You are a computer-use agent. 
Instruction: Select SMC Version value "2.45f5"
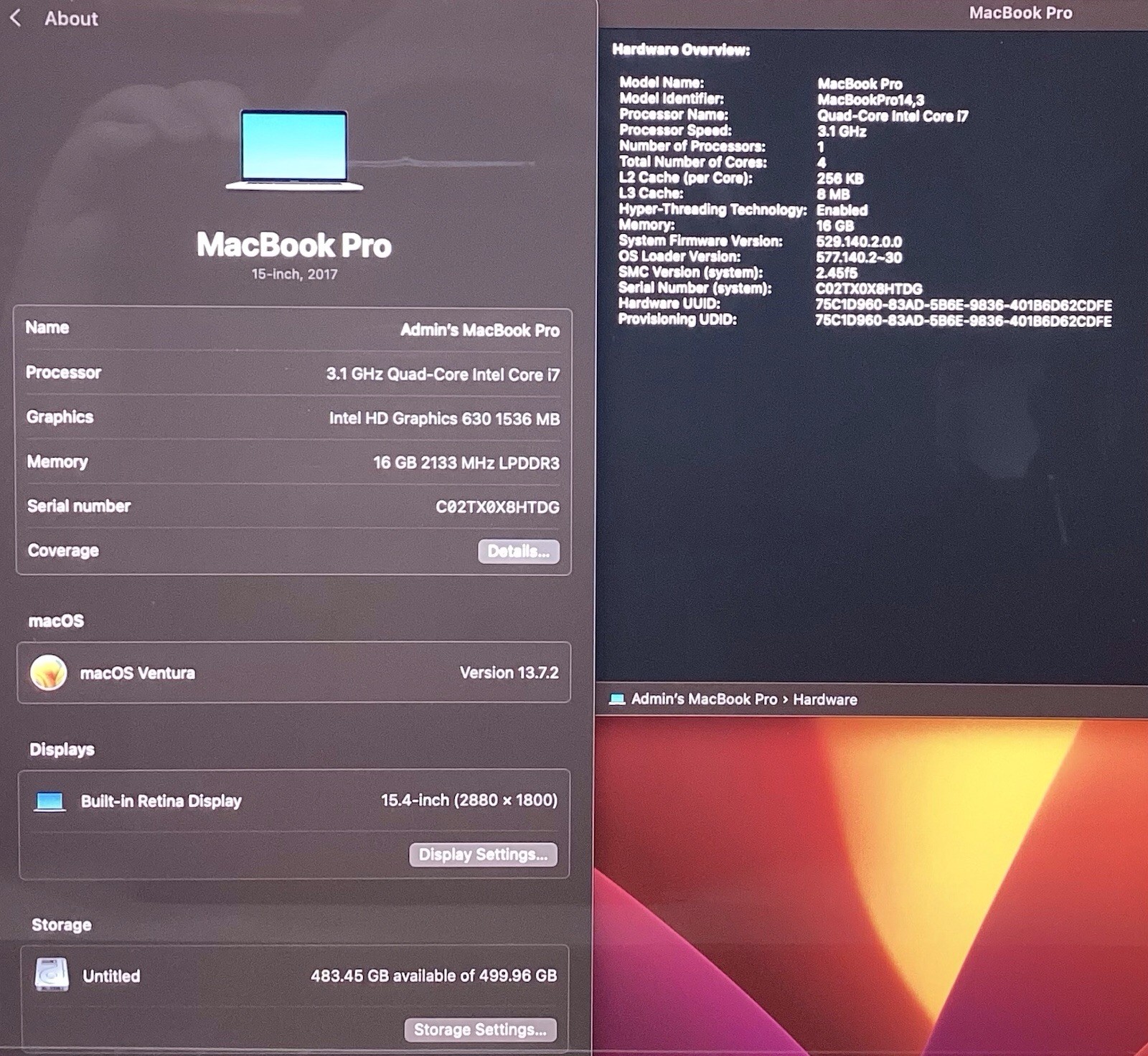(x=837, y=273)
